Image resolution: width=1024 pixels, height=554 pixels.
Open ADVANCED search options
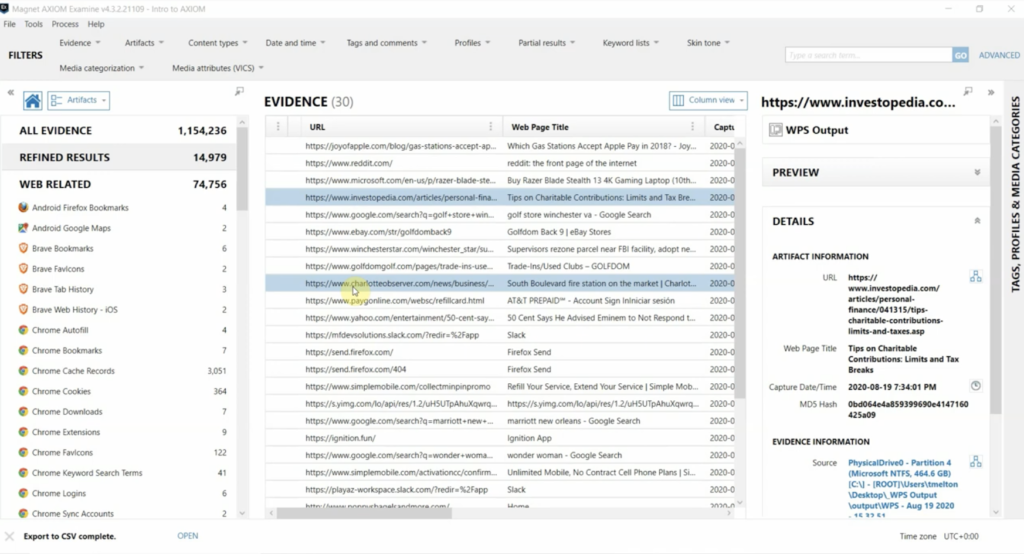pos(999,55)
